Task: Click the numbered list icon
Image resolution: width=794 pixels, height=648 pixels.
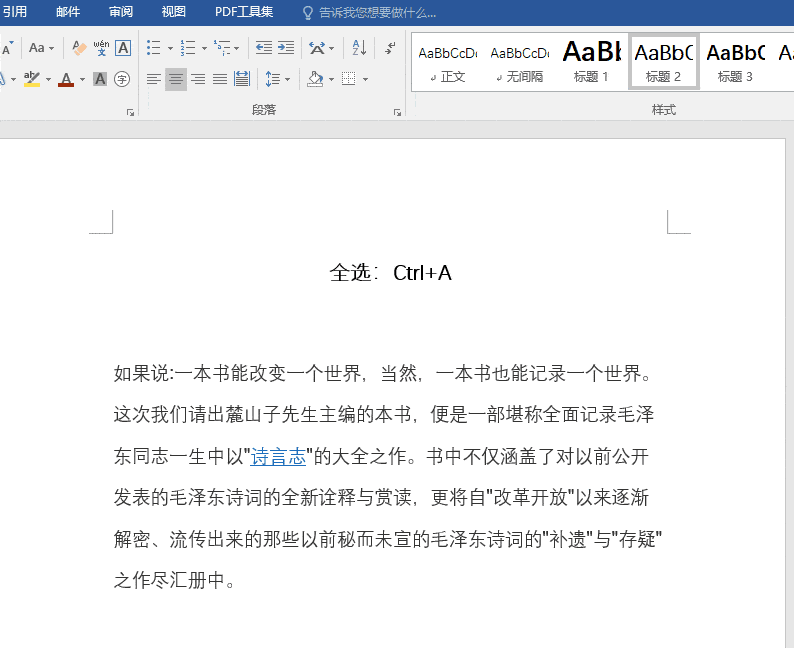Action: point(188,48)
